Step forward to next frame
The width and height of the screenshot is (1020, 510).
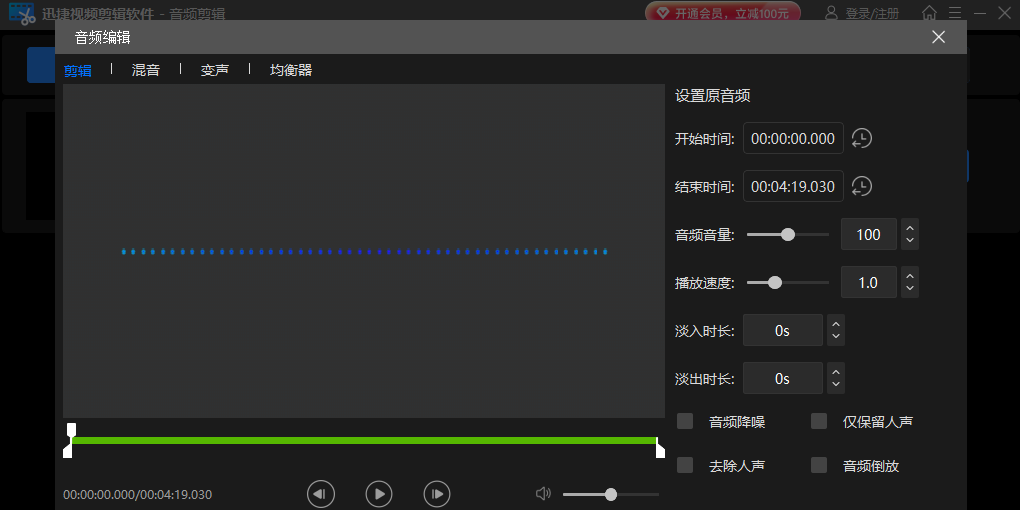pyautogui.click(x=436, y=493)
